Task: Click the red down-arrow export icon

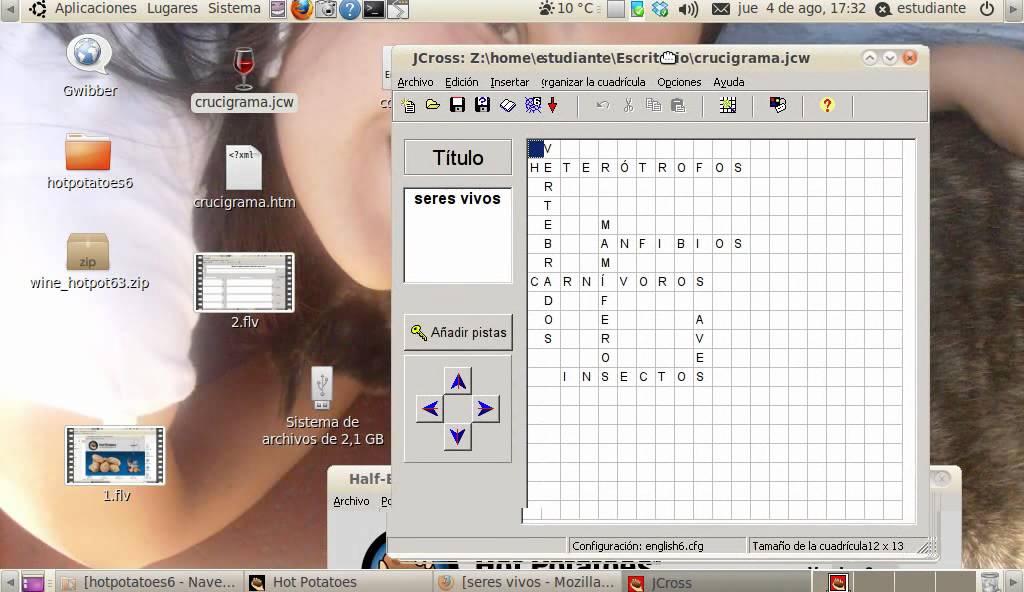Action: (552, 105)
